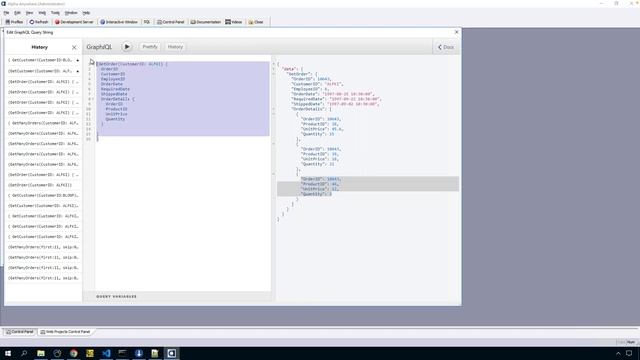Switch to Web Projects Control Panel tab
Viewport: 640px width, 360px height.
(x=65, y=332)
